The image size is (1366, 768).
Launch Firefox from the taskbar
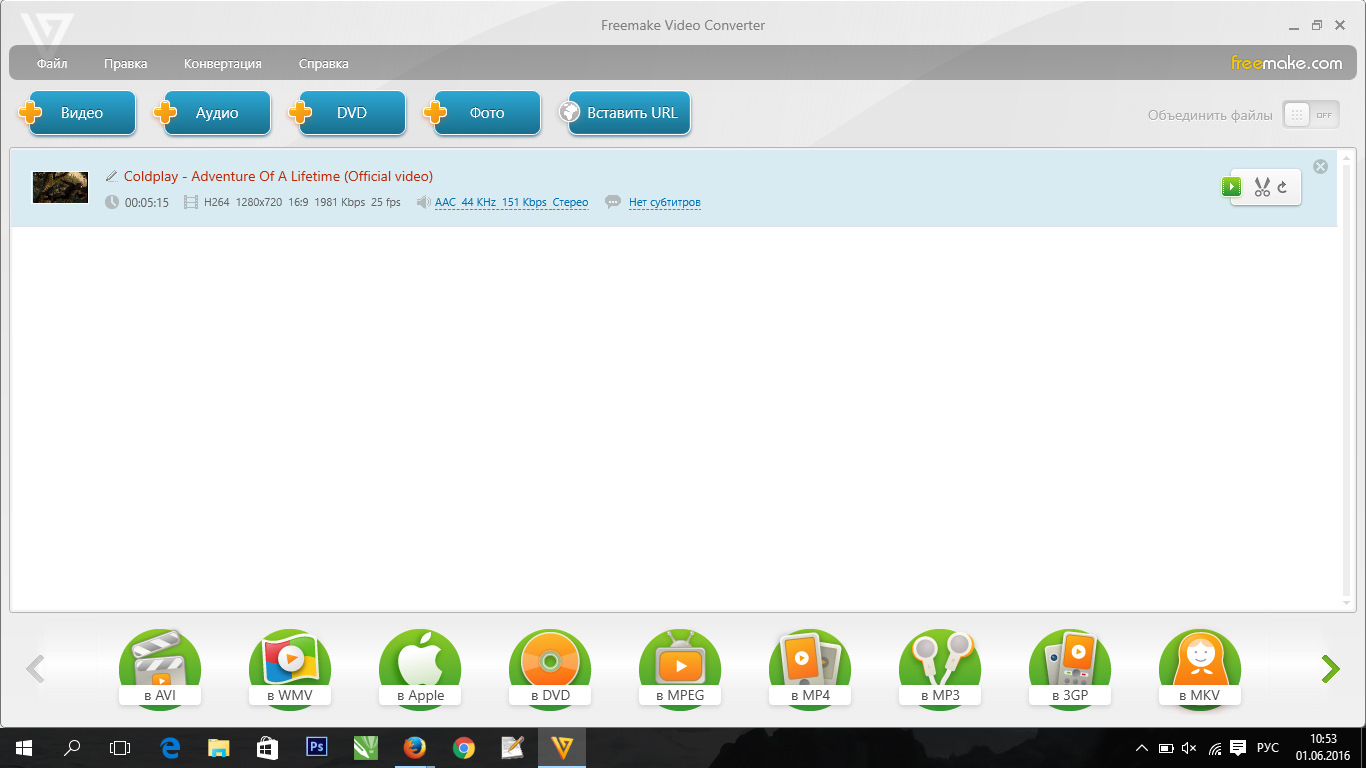pos(414,747)
